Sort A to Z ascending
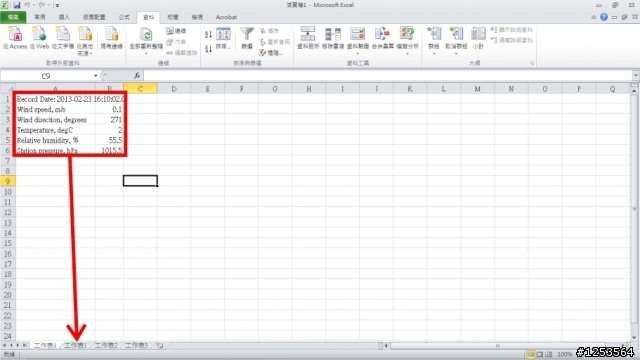 click(x=208, y=35)
